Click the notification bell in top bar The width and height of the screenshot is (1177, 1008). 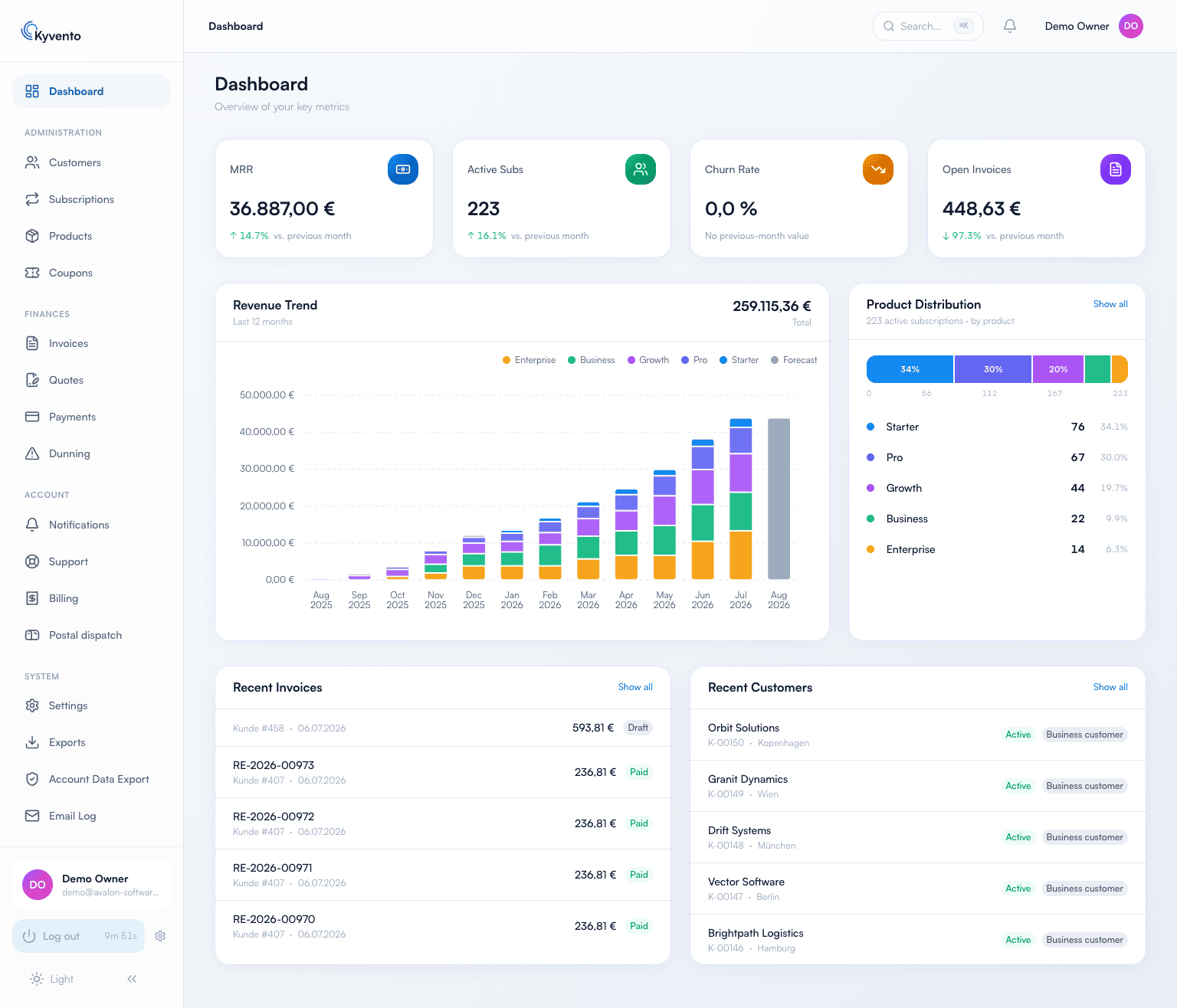[x=1010, y=26]
